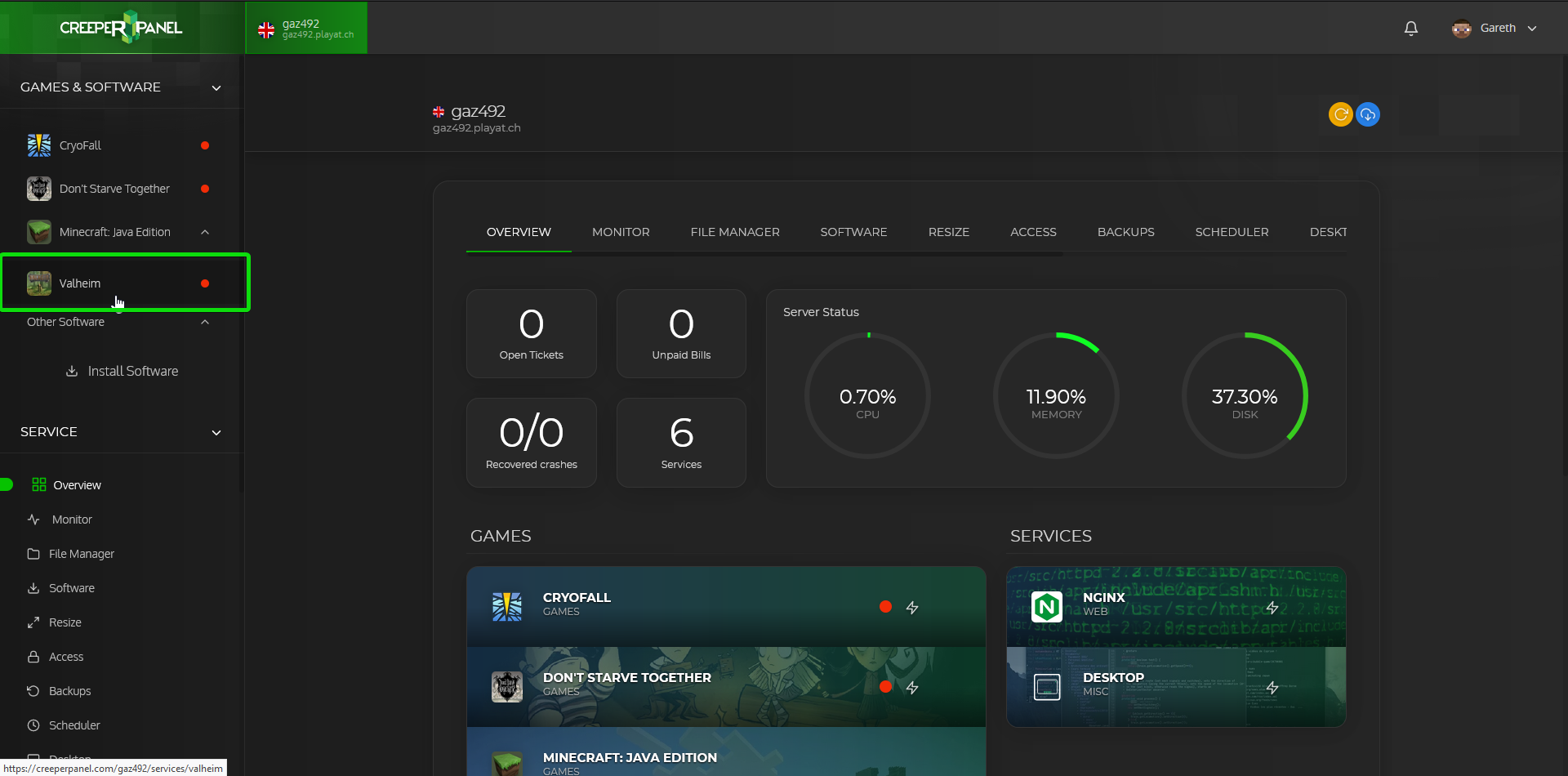
Task: Switch to the Backups tab
Action: tap(1126, 232)
